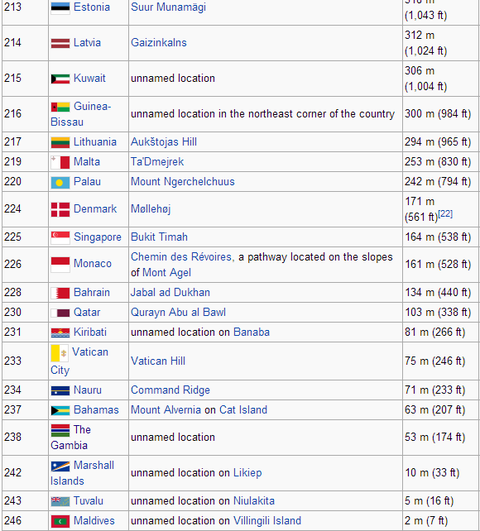Open the Kuwait country link
Image resolution: width=480 pixels, height=531 pixels.
90,78
